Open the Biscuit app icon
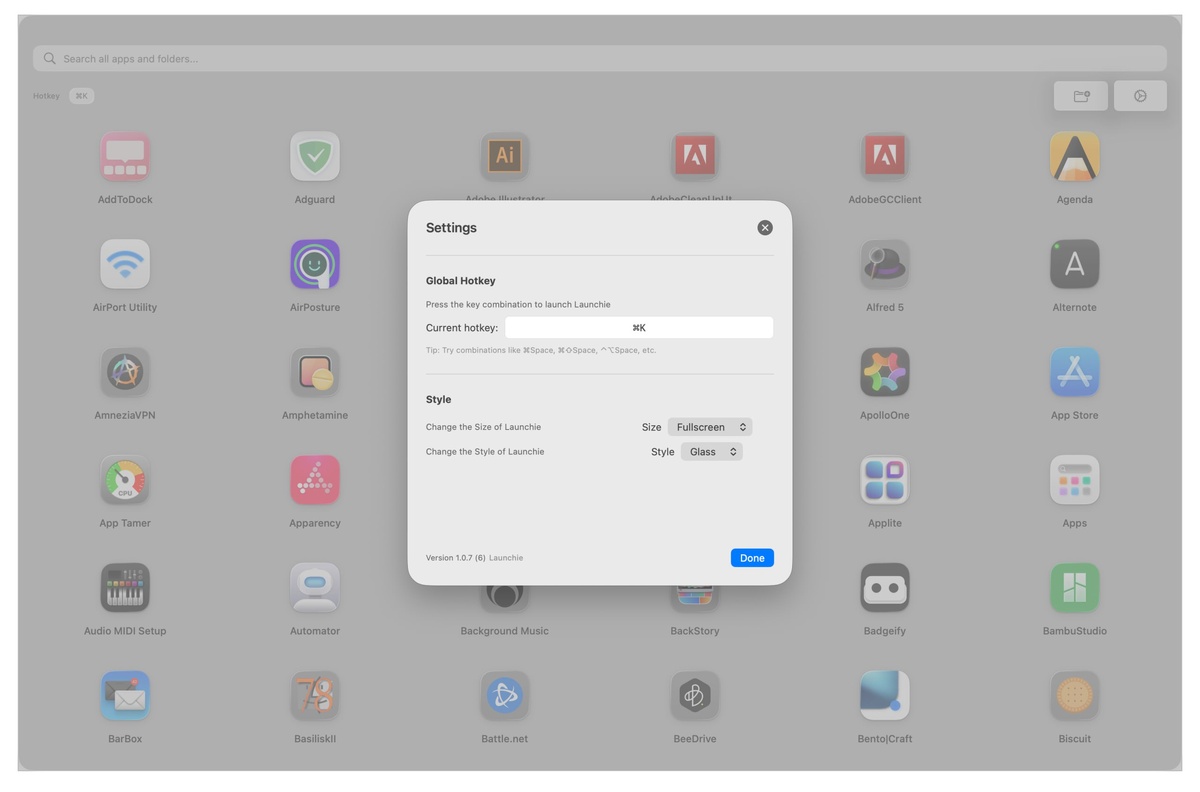Screen dimensions: 1200x792 pos(1075,697)
